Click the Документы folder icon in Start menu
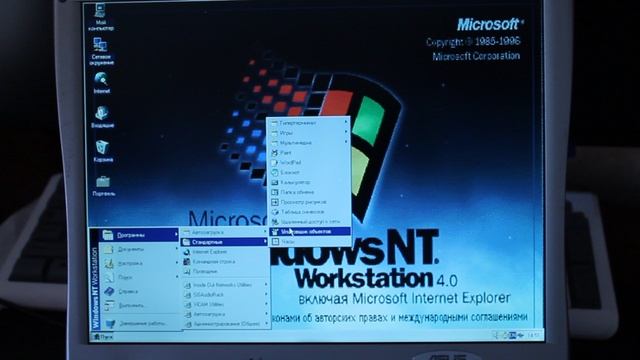The width and height of the screenshot is (640, 360). point(108,249)
